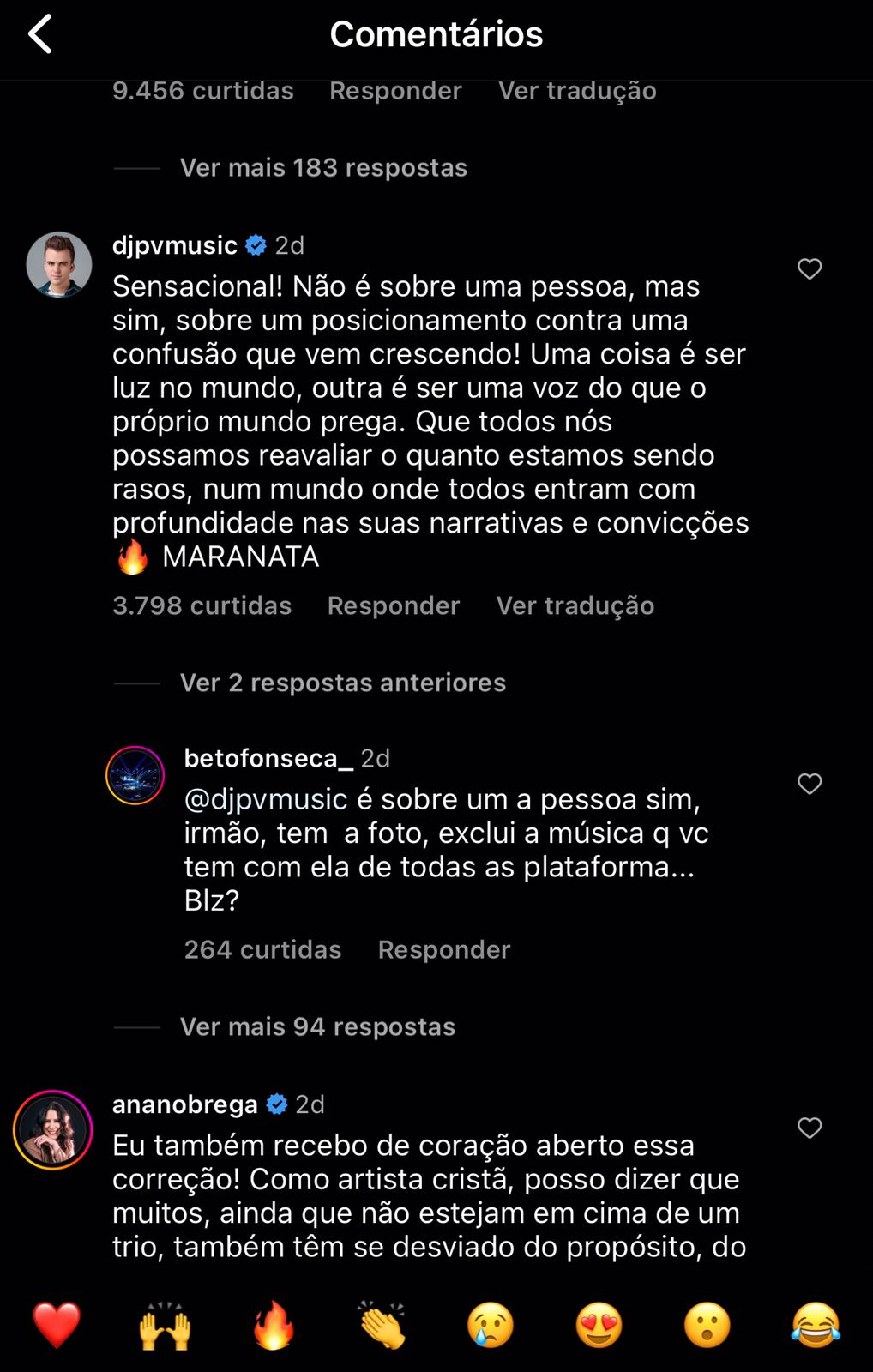The image size is (873, 1372).
Task: Show 'Ver 2 respostas anteriores'
Action: [343, 683]
